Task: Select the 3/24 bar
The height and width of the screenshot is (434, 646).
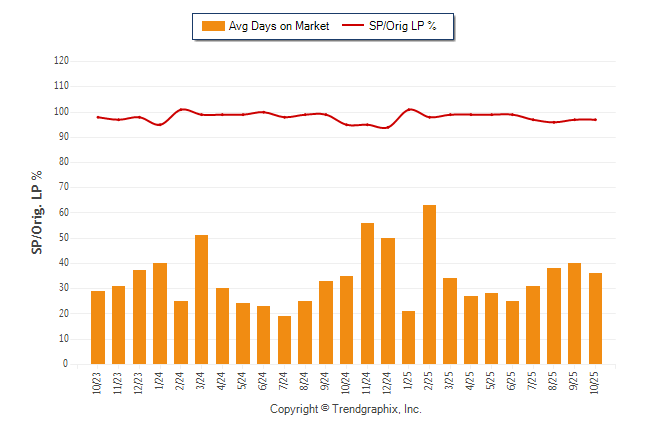Action: pos(201,300)
